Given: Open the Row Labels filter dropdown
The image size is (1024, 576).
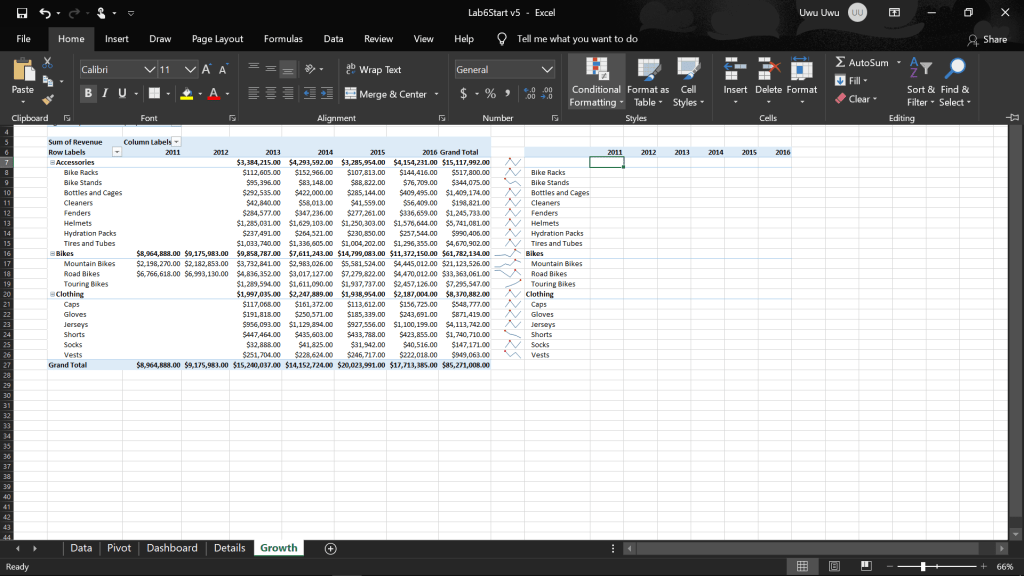Looking at the screenshot, I should 116,152.
